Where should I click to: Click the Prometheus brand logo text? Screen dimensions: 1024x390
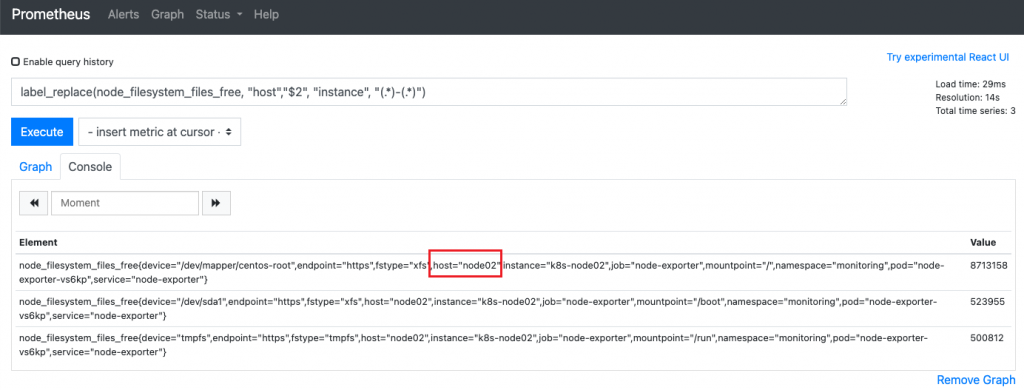click(x=51, y=14)
